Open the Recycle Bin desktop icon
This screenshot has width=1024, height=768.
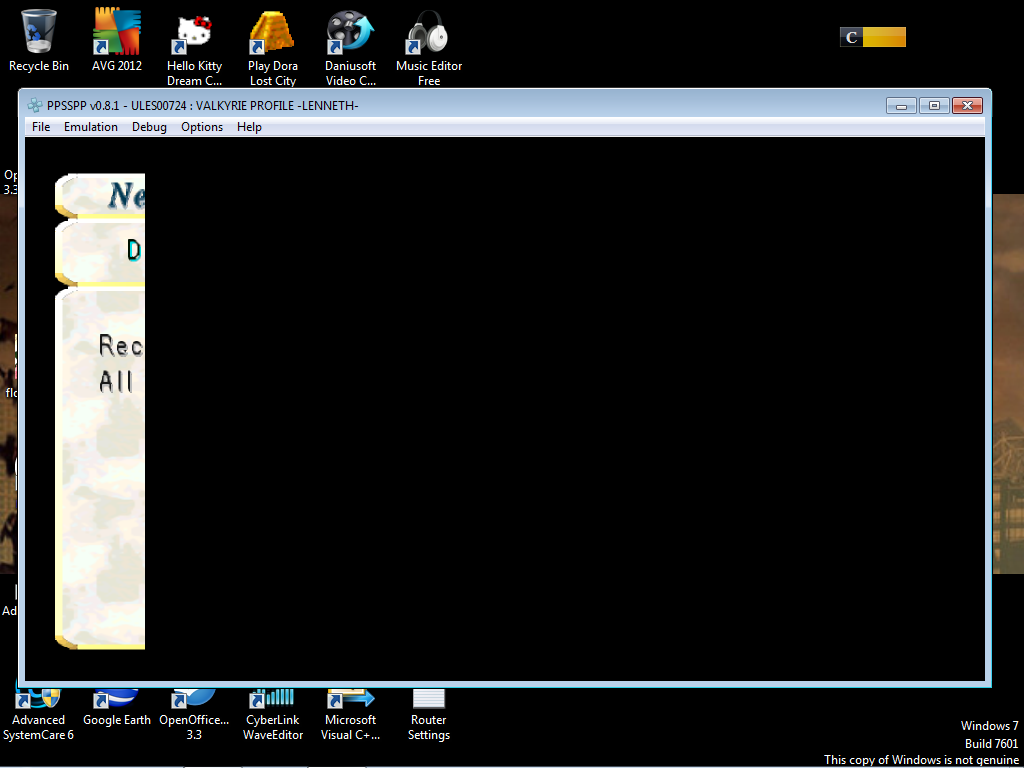(39, 33)
